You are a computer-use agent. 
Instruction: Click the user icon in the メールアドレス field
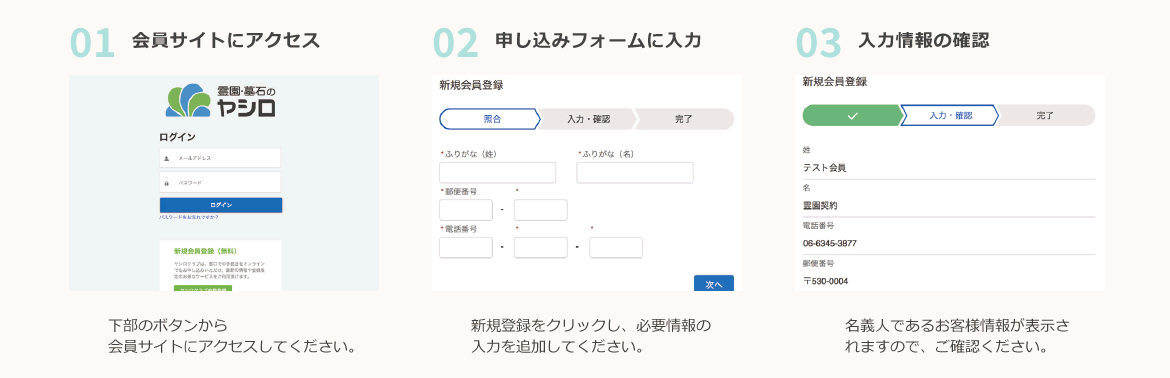coord(166,158)
